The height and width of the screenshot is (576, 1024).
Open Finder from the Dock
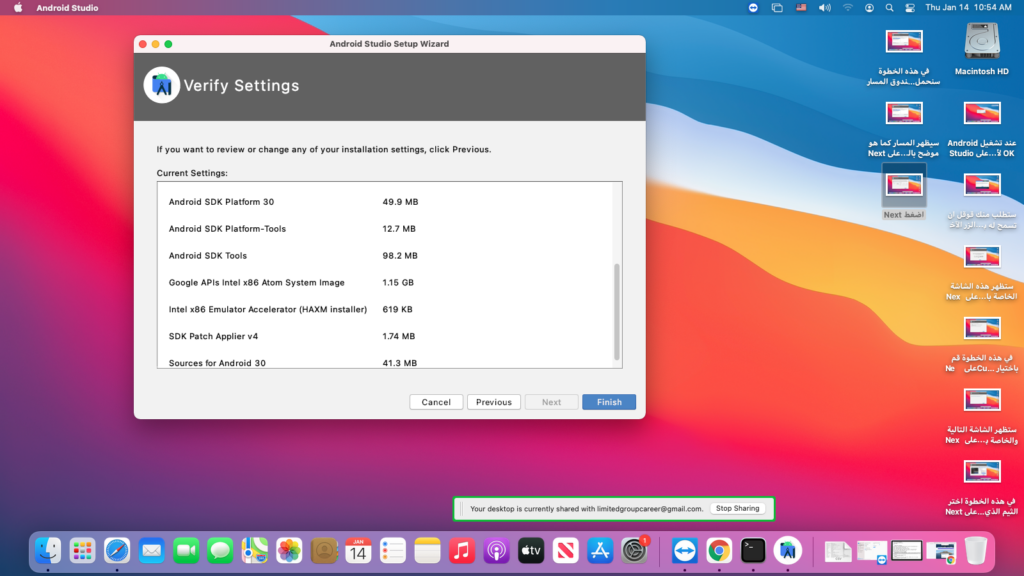click(48, 551)
